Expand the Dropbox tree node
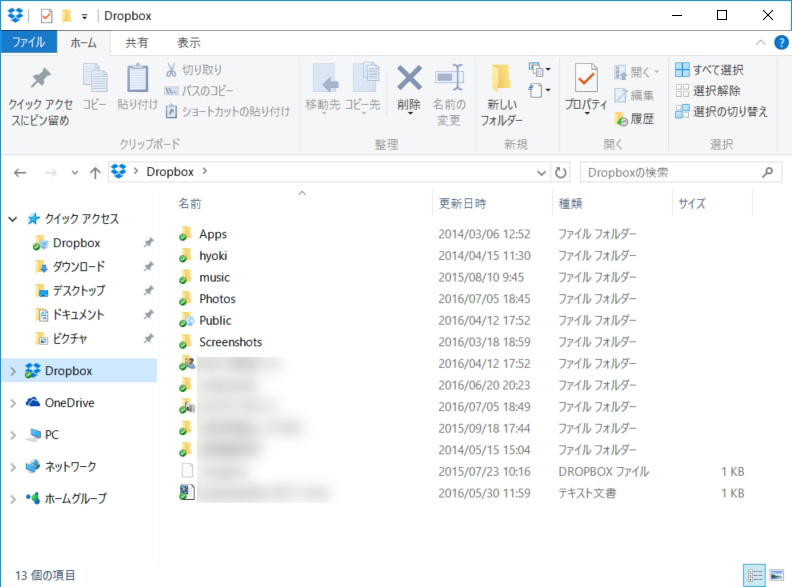Image resolution: width=792 pixels, height=587 pixels. pos(13,371)
